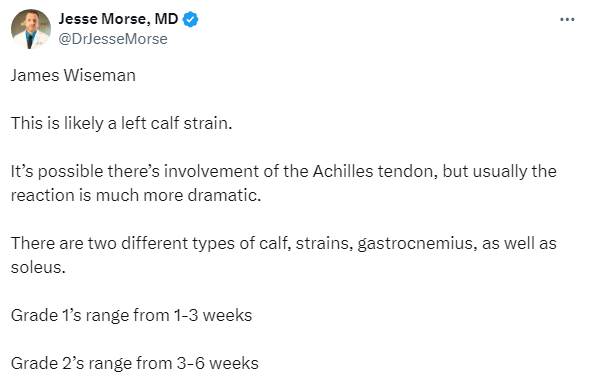Click the display name Jesse Morse, MD
The width and height of the screenshot is (589, 378).
click(x=118, y=19)
